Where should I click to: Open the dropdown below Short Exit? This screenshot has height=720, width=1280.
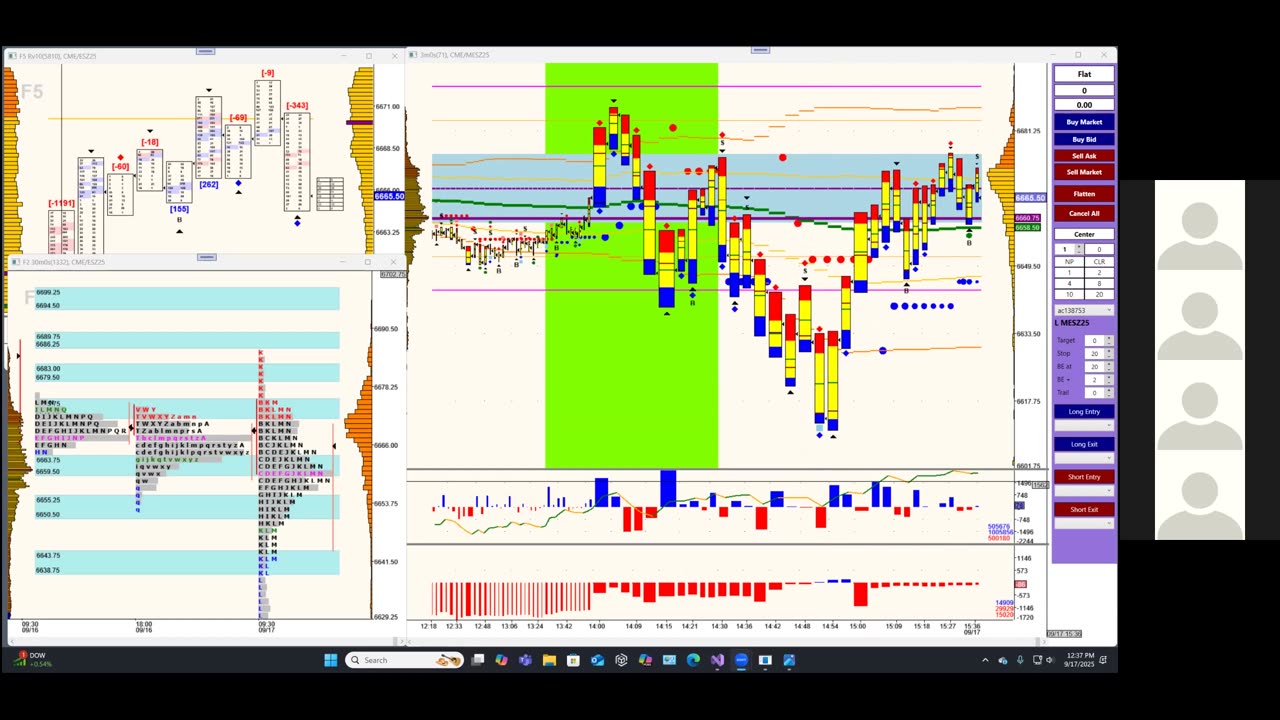[1084, 524]
